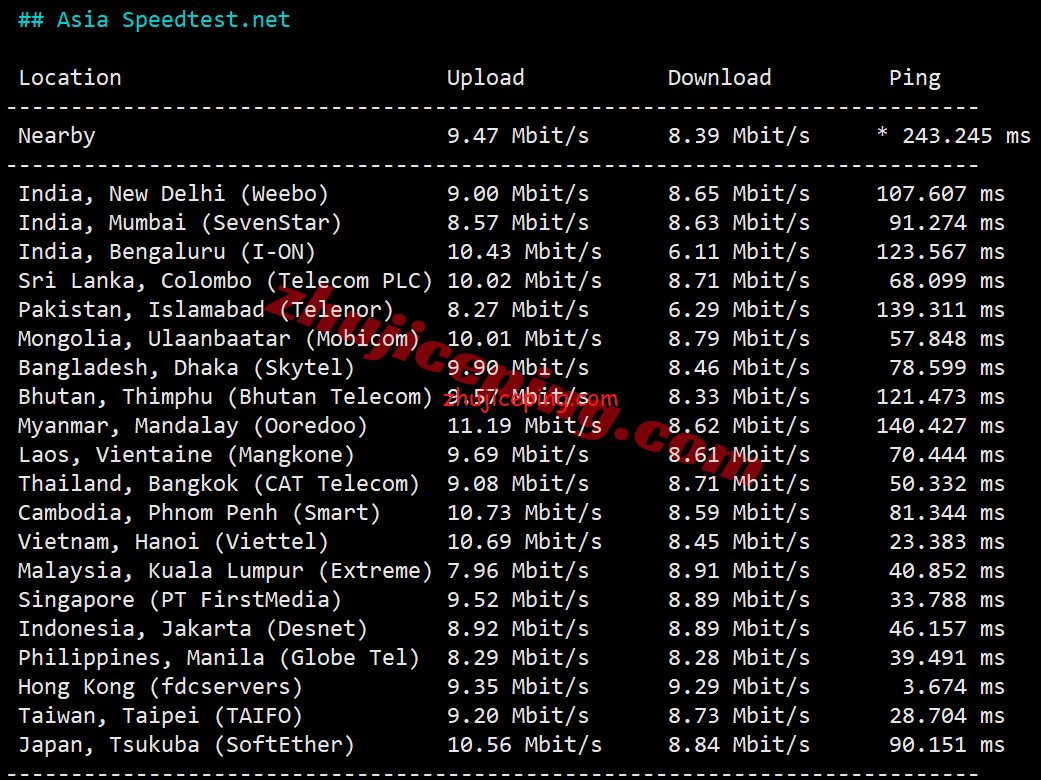Select Myanmar, Mandalay (Ooredoo) row
1041x780 pixels.
point(193,426)
